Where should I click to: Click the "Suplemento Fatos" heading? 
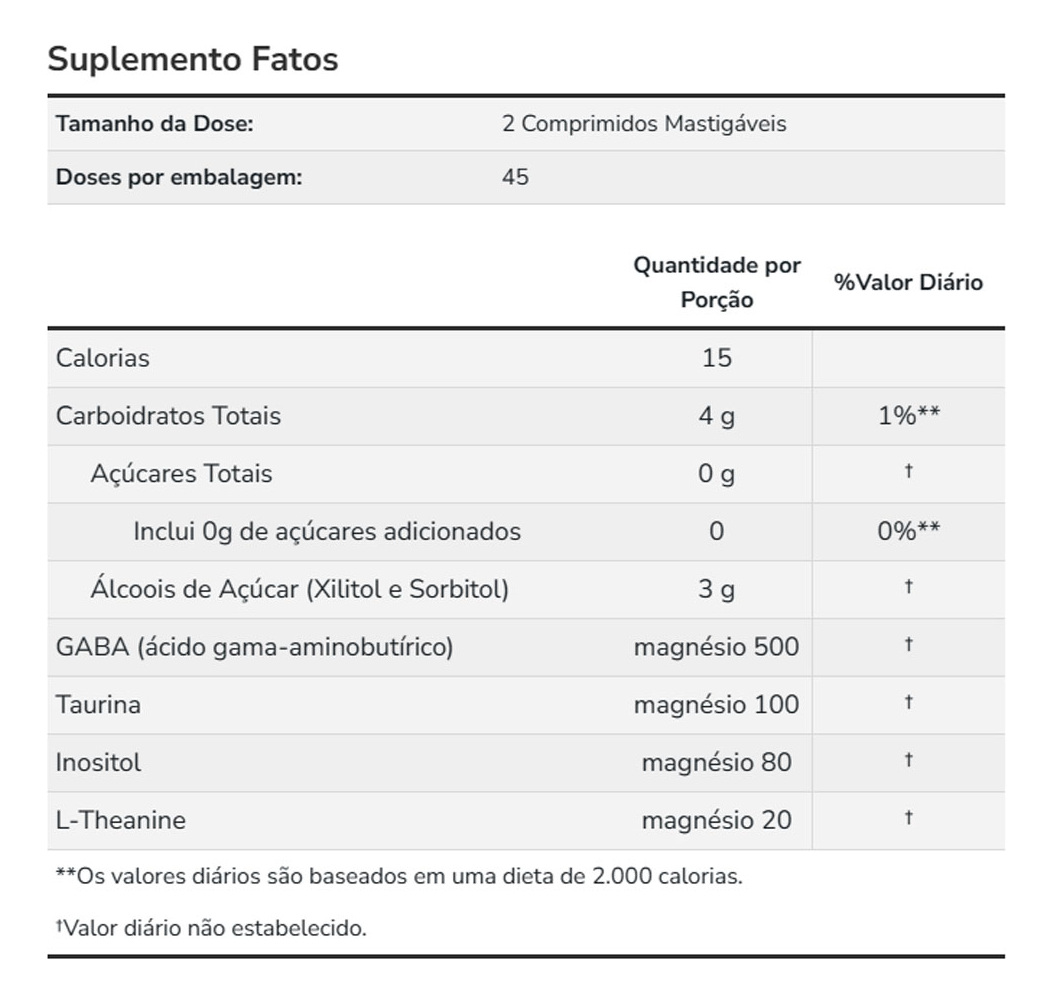193,59
